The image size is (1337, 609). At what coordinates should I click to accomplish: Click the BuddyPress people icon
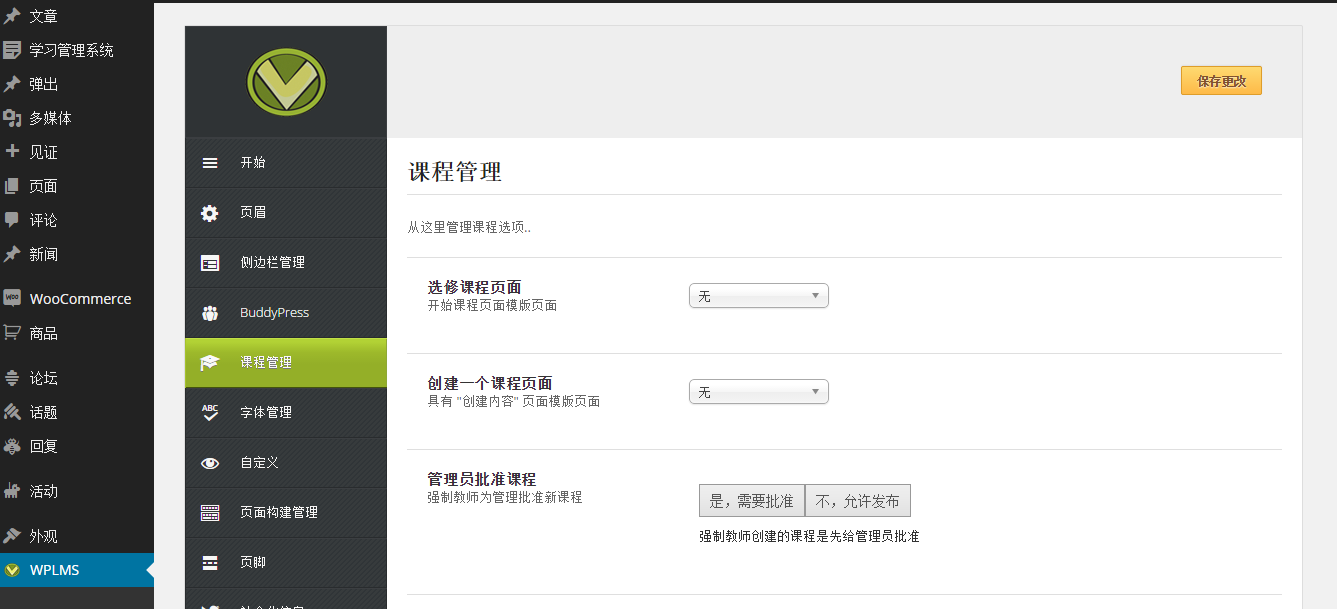[210, 313]
